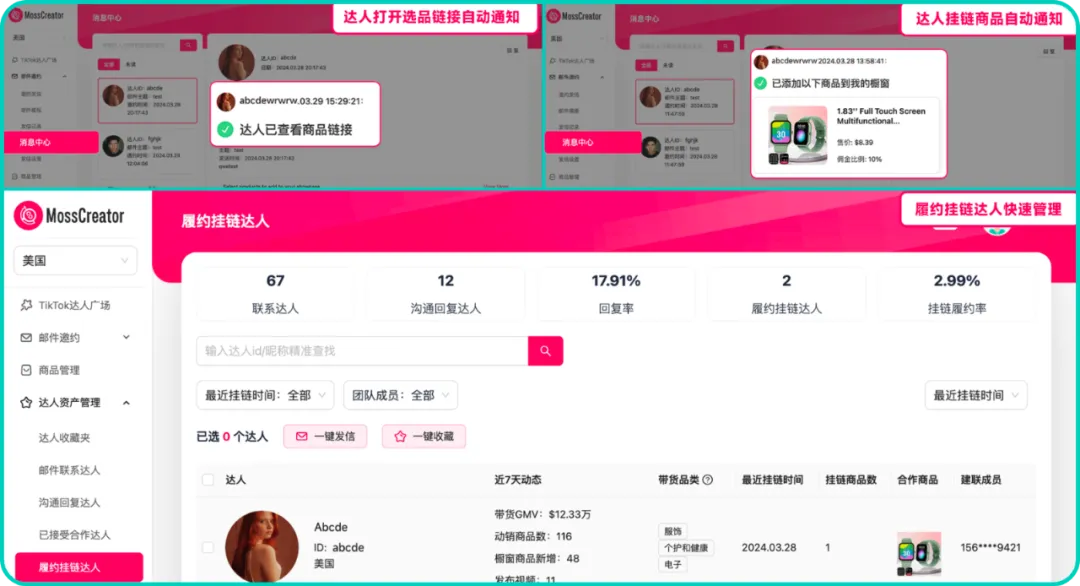Click the help icon next to 带货品类
This screenshot has height=586, width=1080.
[707, 479]
